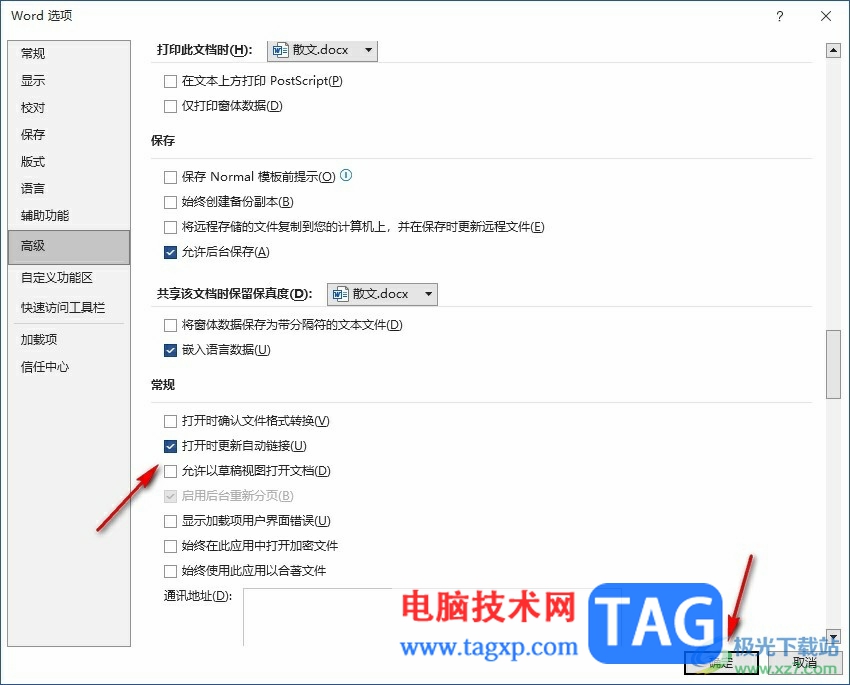Click the scrollbar up arrow

point(833,51)
